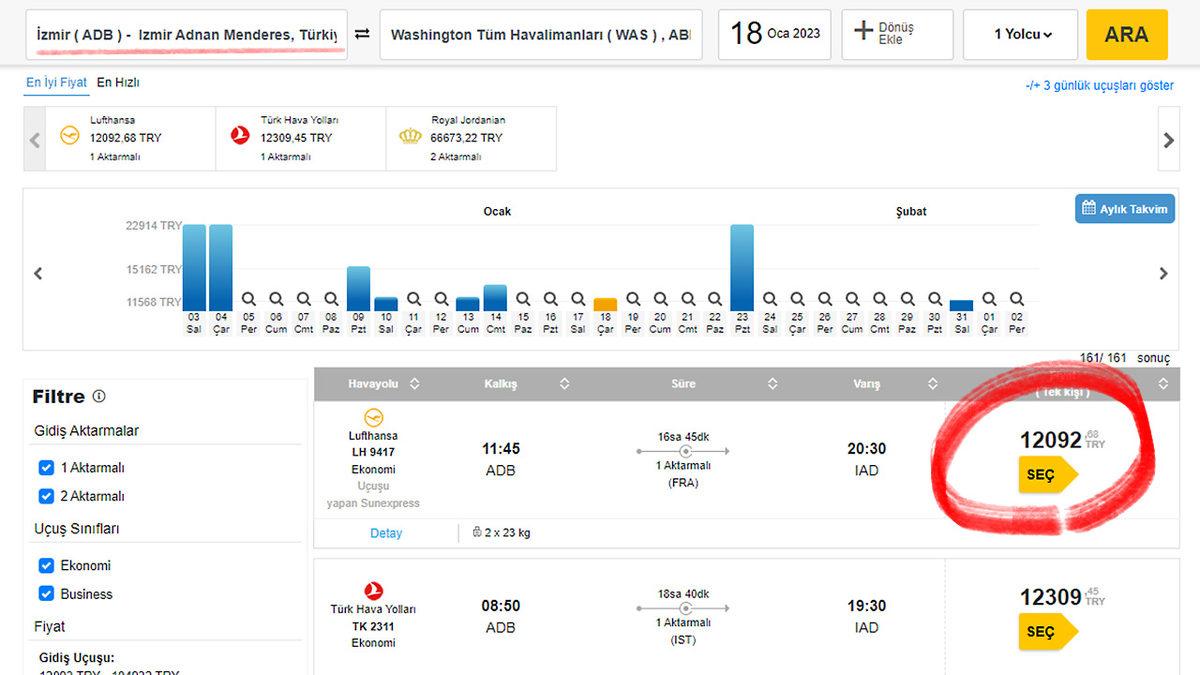
Task: Show later dates in price chart
Action: click(x=1163, y=273)
